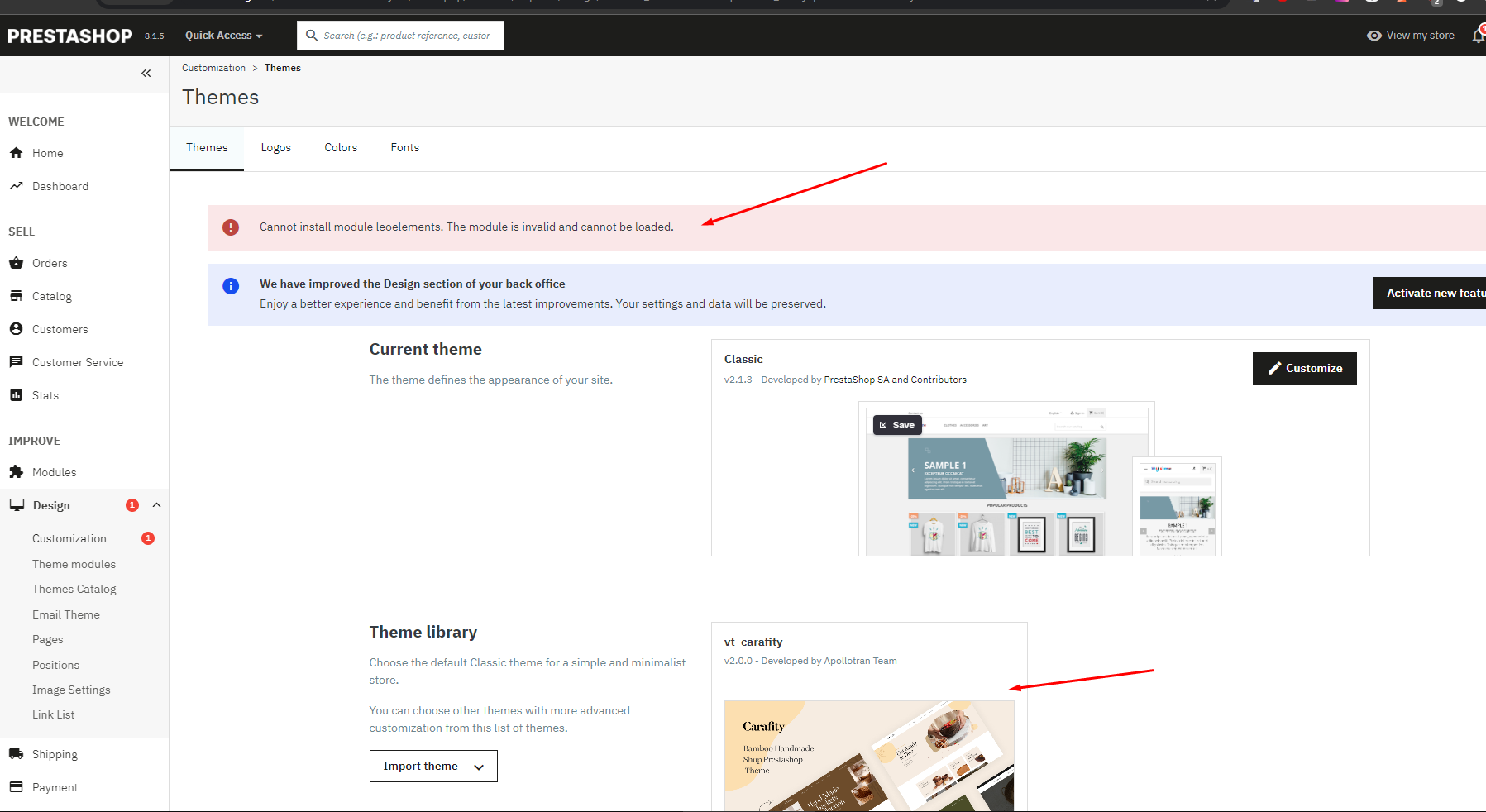Click 'Cannot install module leoelements' error text
Image resolution: width=1486 pixels, height=812 pixels.
[x=466, y=227]
